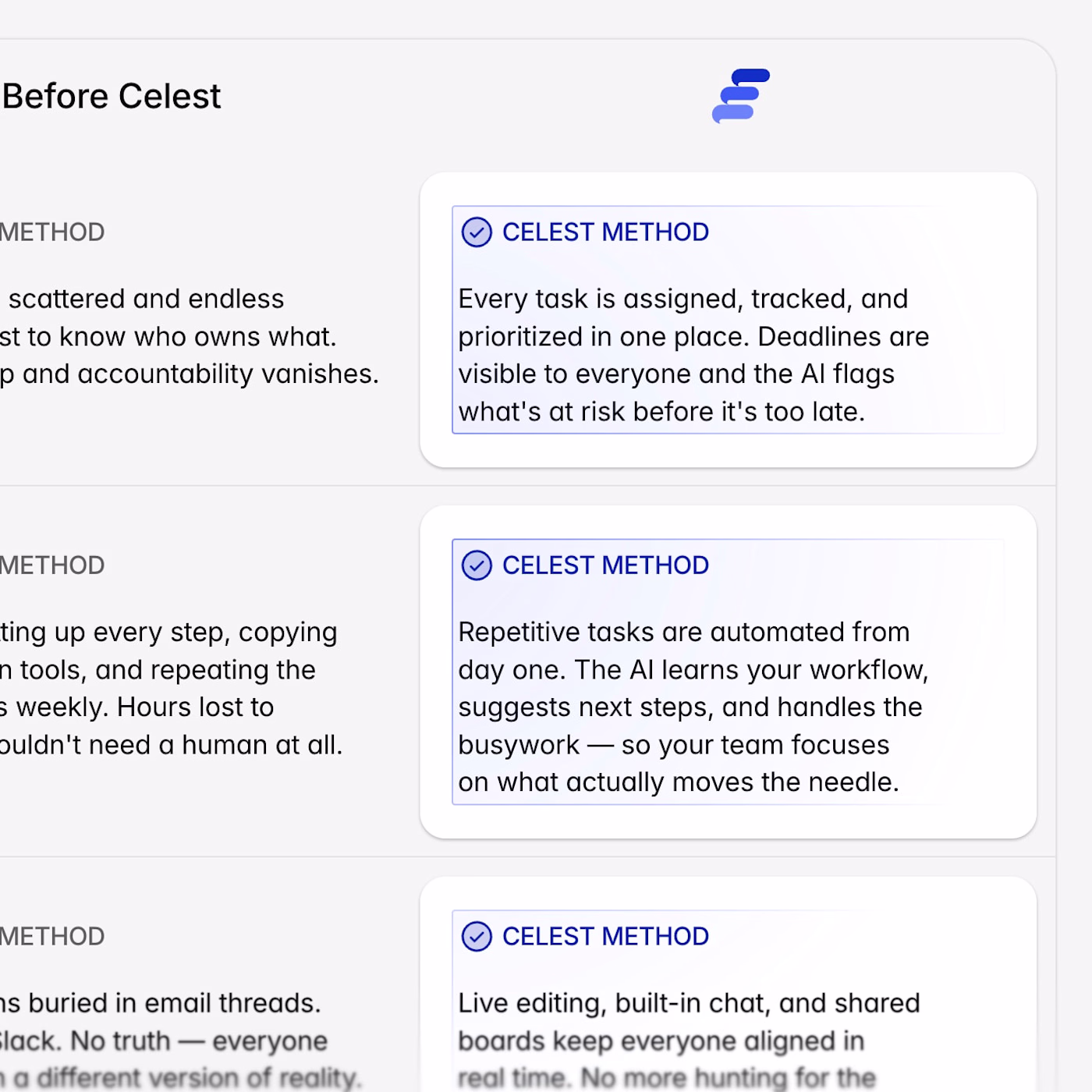The width and height of the screenshot is (1092, 1092).
Task: Click the "Every task is assigned, tracked" paragraph
Action: [x=693, y=355]
